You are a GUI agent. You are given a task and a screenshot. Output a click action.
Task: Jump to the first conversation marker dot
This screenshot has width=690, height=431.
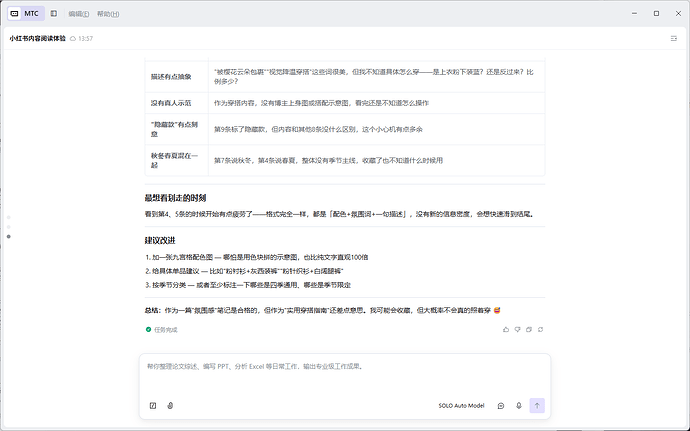point(9,217)
